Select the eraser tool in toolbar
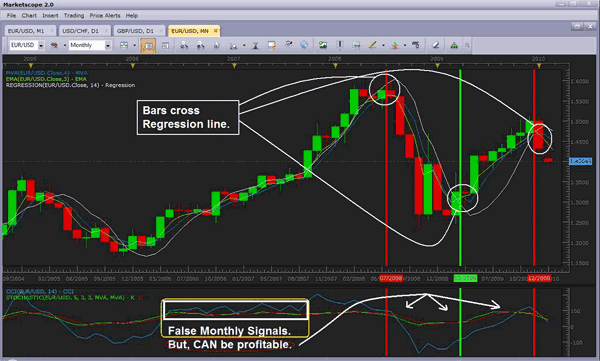Screen dimensions: 600x361 coord(435,45)
